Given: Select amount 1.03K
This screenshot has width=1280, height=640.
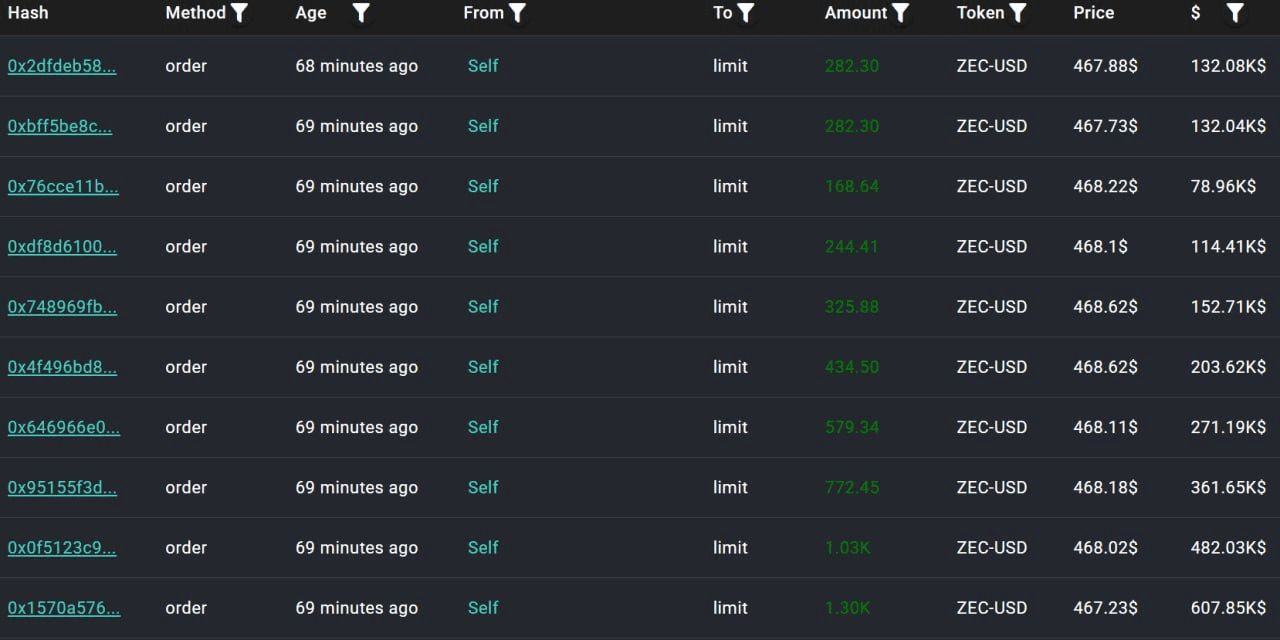Looking at the screenshot, I should (848, 547).
